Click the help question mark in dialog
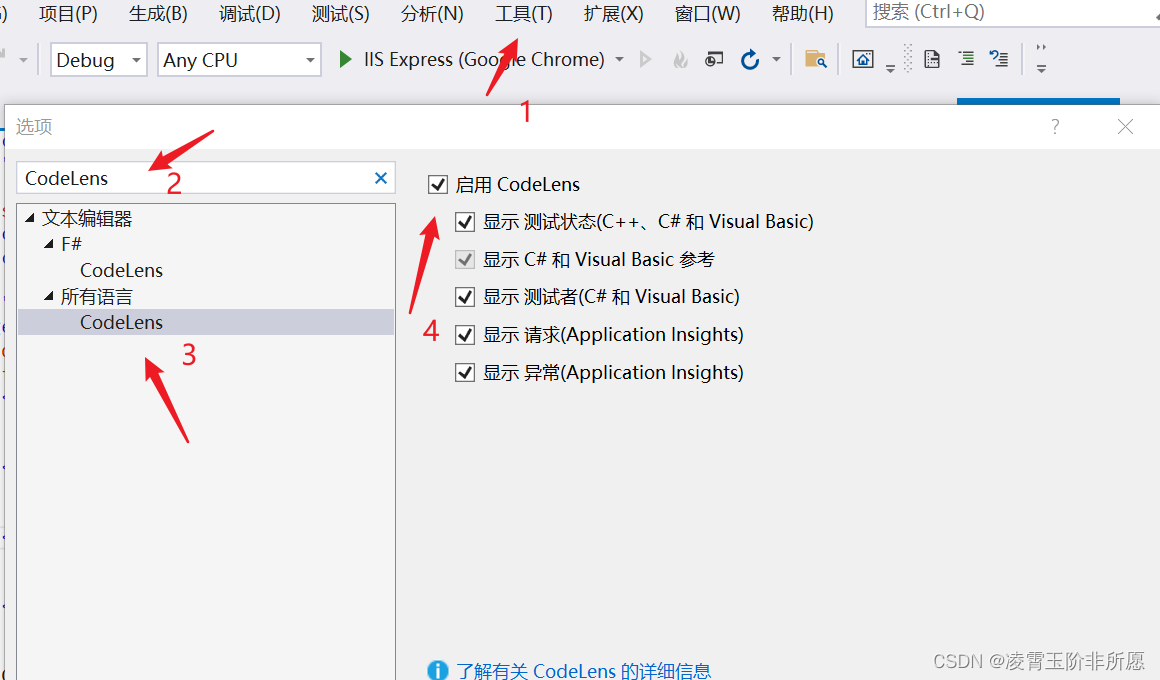Screen dimensions: 1160x680 pyautogui.click(x=1053, y=127)
